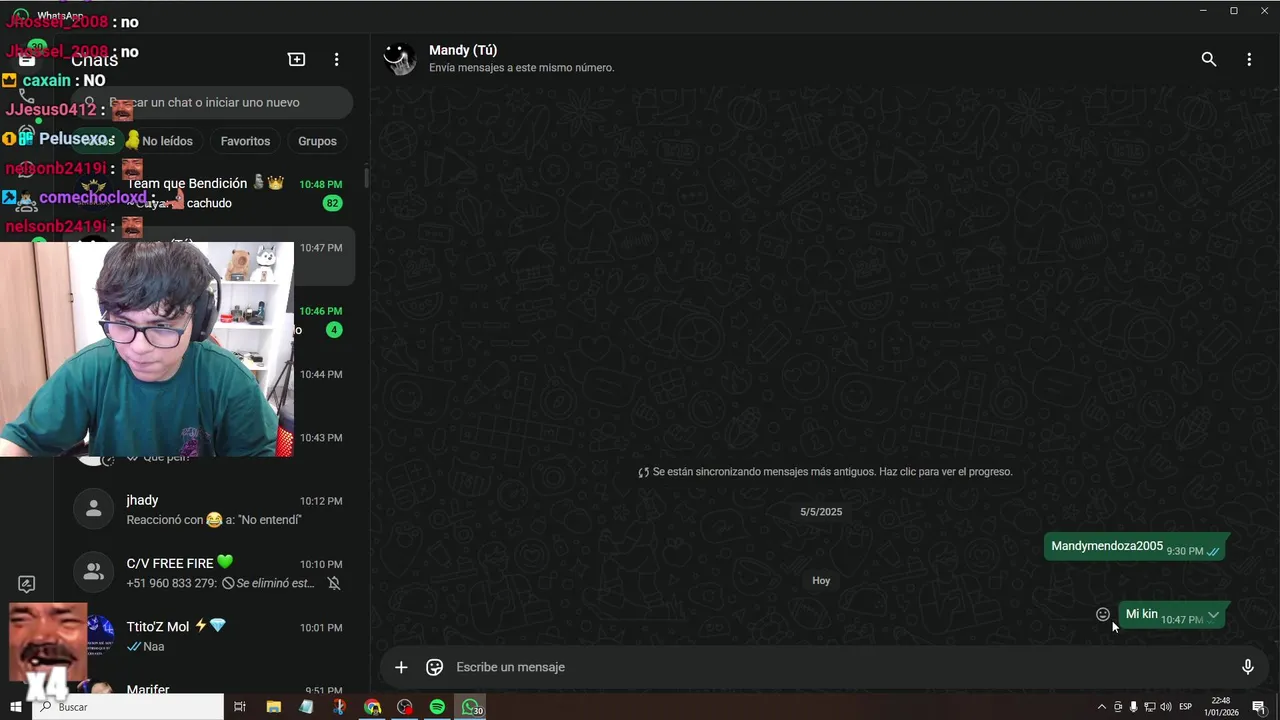Click the network icon in the system tray
This screenshot has height=720, width=1280.
(1149, 707)
